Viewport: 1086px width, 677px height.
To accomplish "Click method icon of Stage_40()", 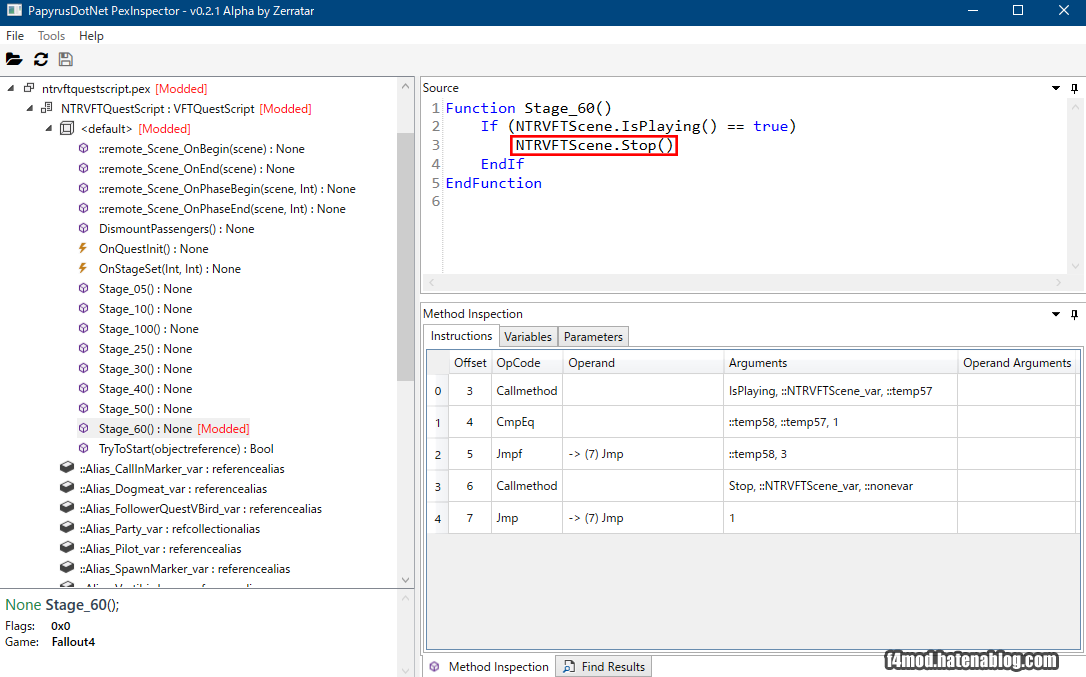I will tap(84, 388).
